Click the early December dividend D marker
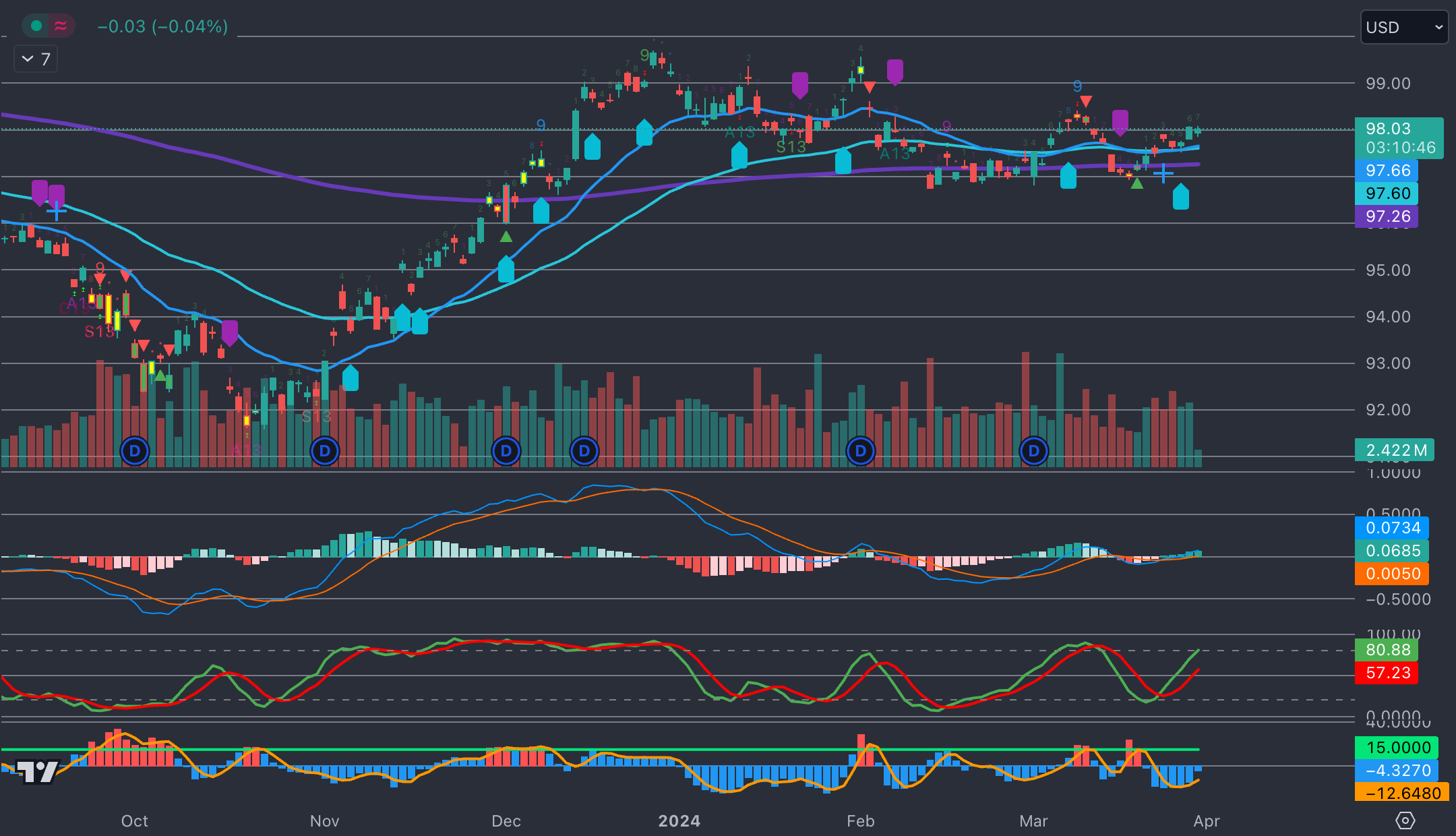 (x=506, y=451)
